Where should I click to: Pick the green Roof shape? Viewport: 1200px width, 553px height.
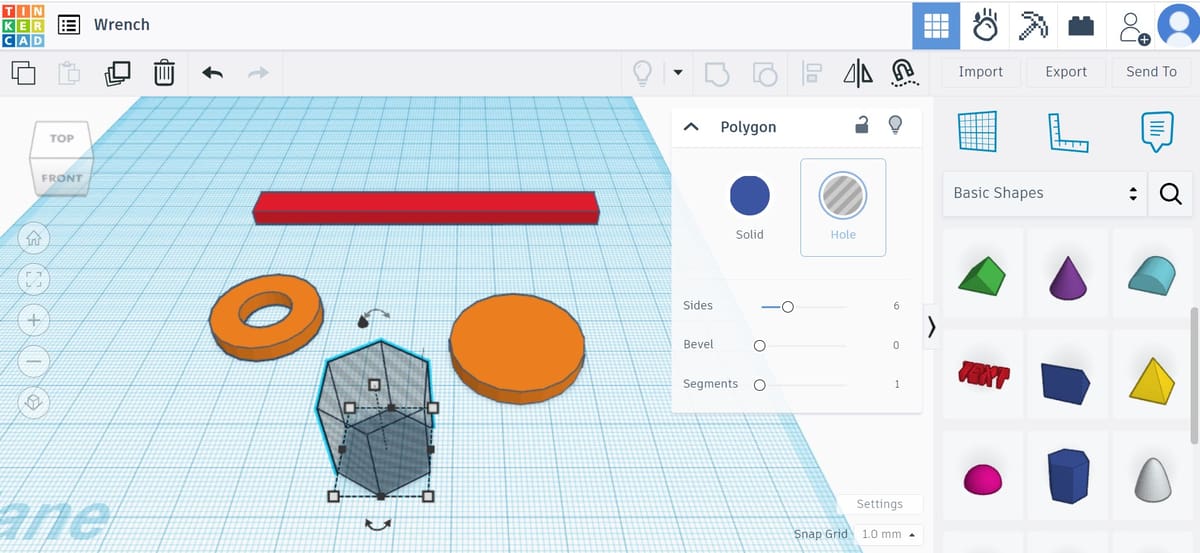click(x=983, y=274)
